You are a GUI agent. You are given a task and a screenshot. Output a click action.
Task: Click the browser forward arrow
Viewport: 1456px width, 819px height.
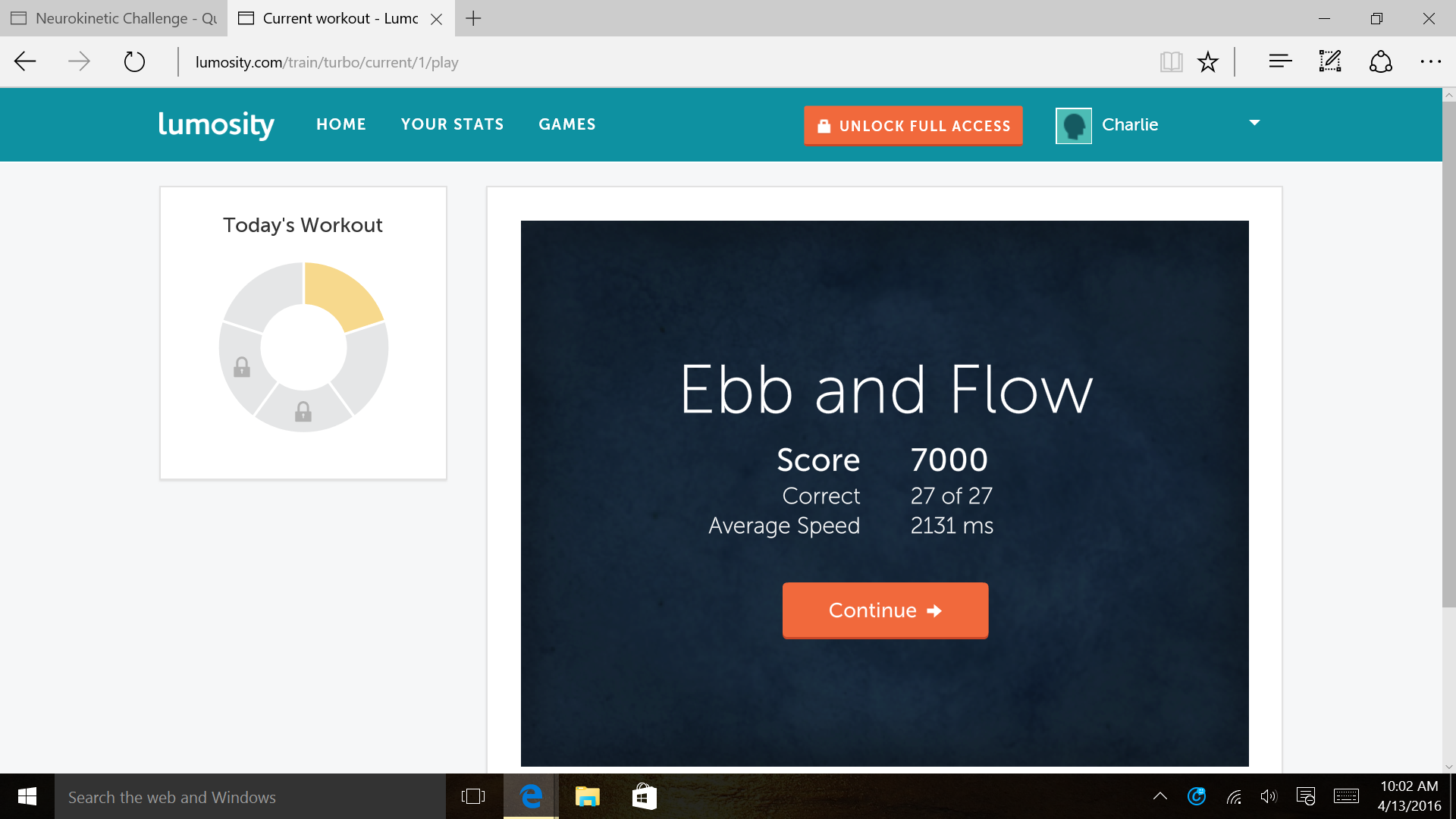[79, 61]
